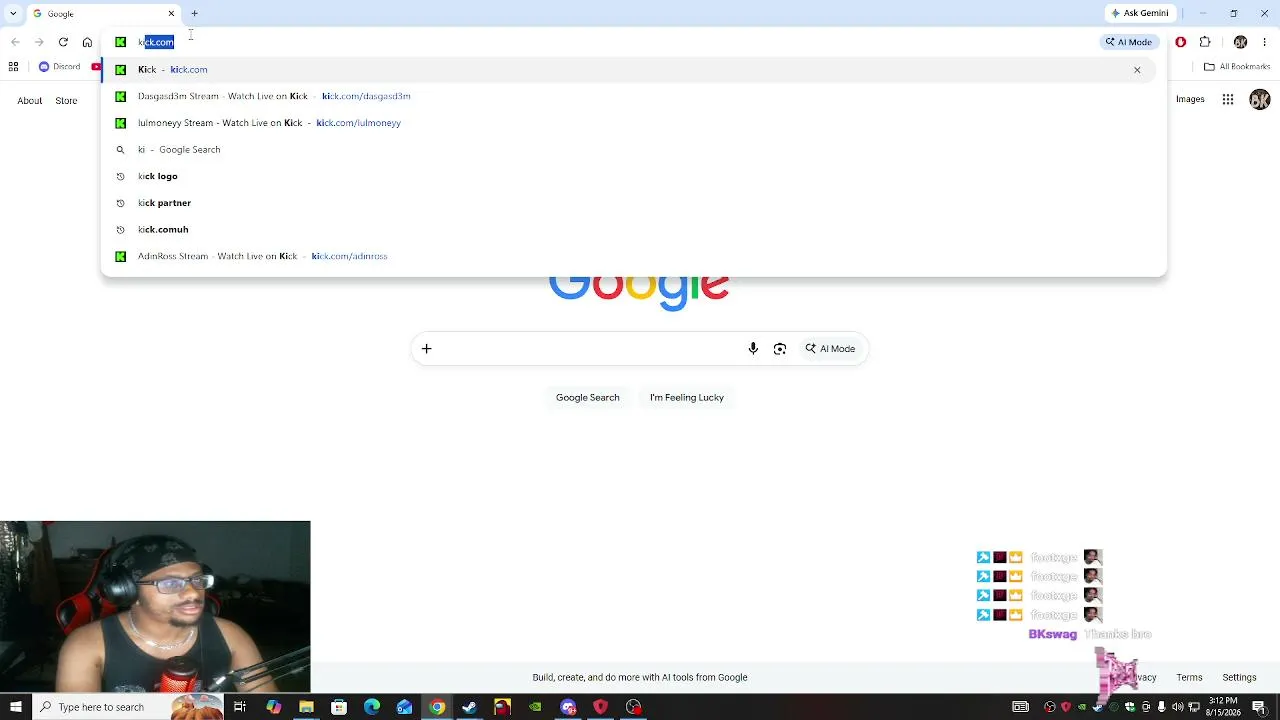Open the Google account avatar

[x=1260, y=99]
